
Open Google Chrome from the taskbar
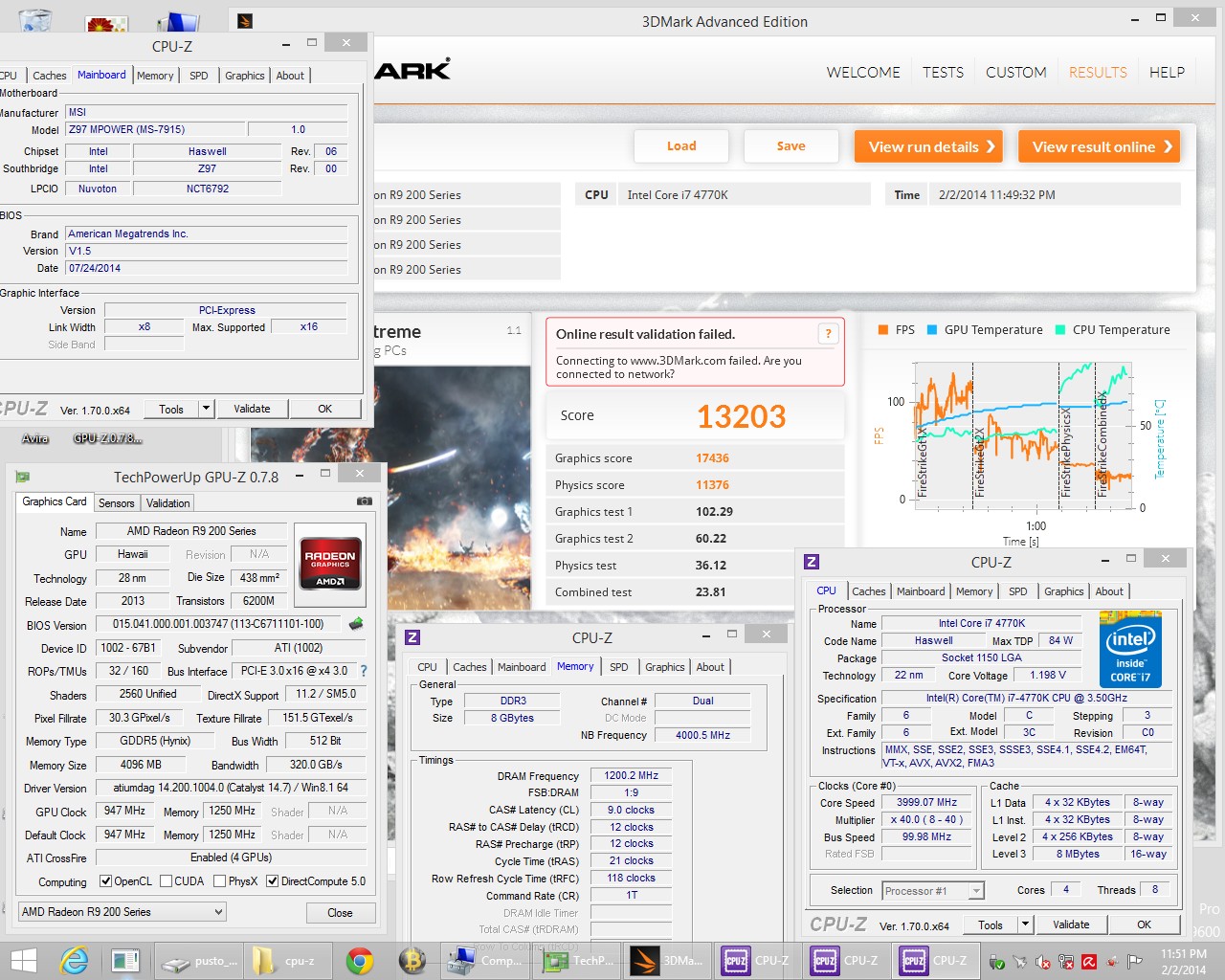[x=360, y=961]
